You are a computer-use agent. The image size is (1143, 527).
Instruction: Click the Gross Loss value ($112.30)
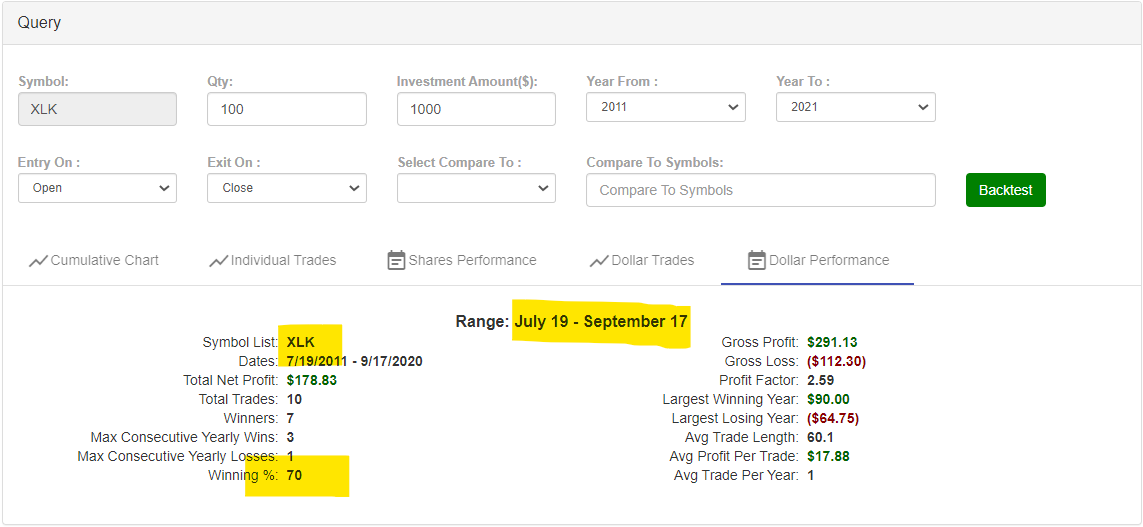click(x=836, y=361)
